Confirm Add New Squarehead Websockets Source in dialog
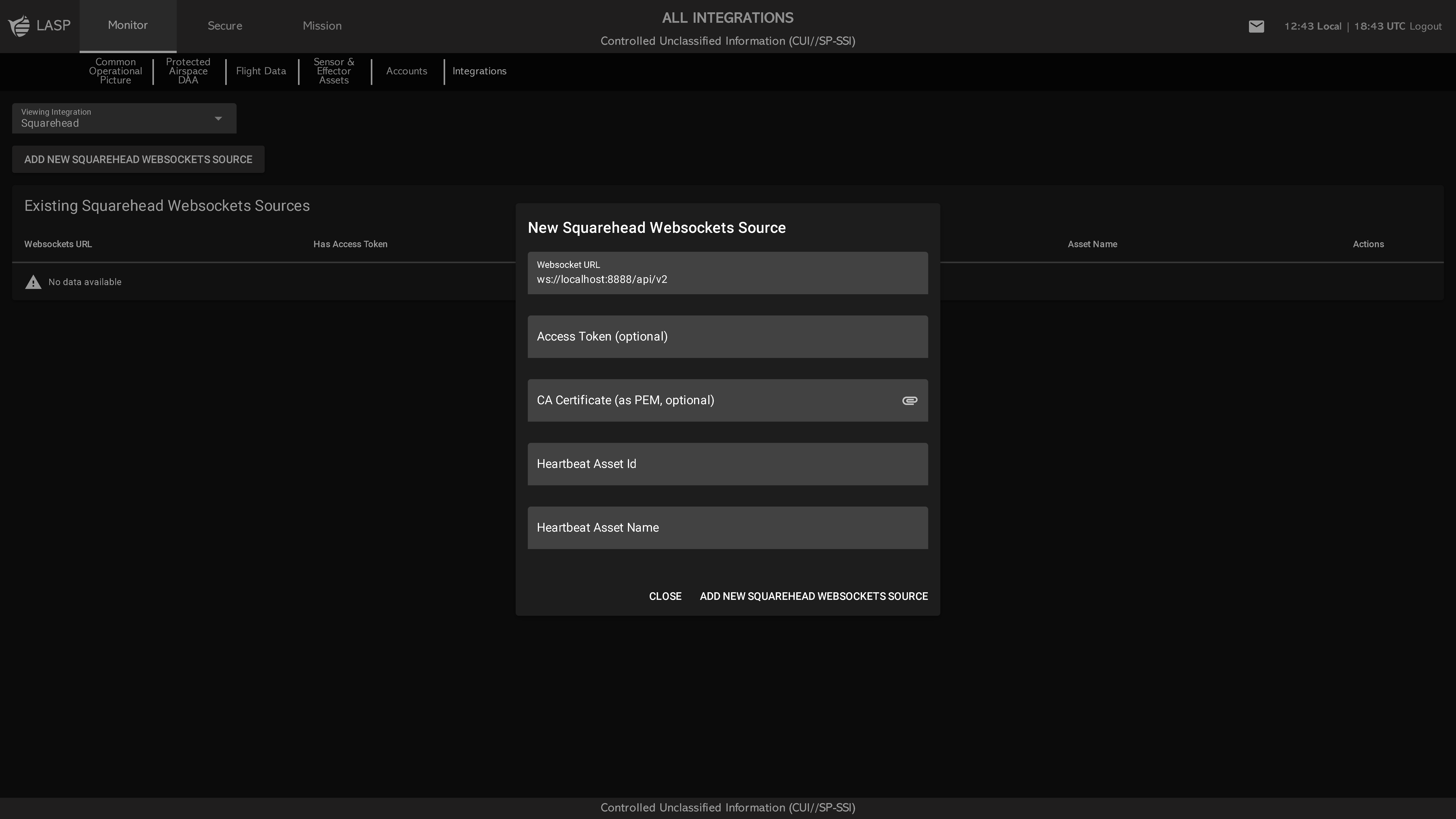The image size is (1456, 819). click(814, 596)
